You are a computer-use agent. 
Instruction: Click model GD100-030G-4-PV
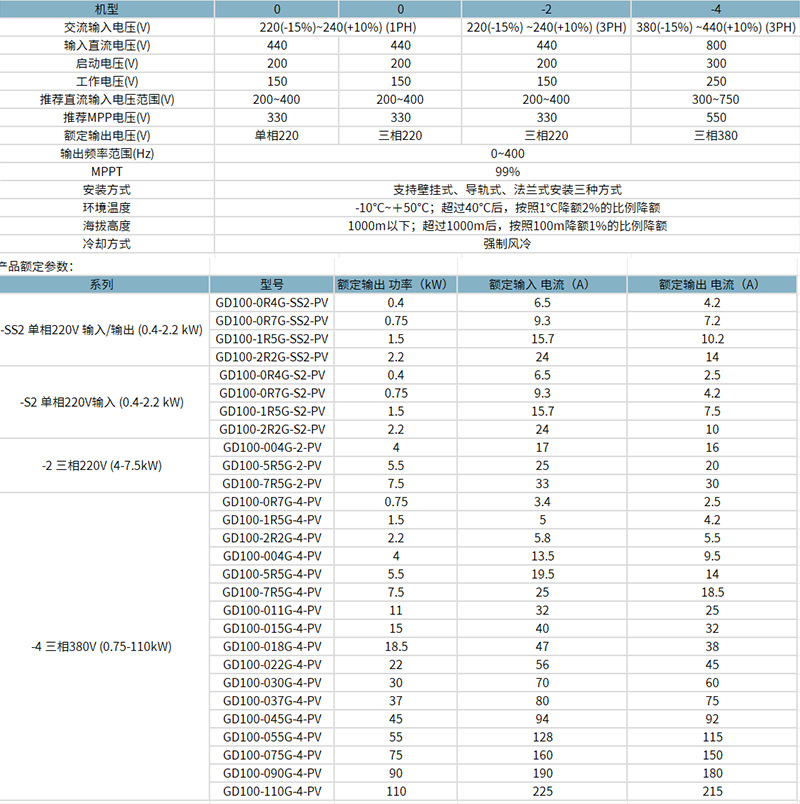point(272,682)
